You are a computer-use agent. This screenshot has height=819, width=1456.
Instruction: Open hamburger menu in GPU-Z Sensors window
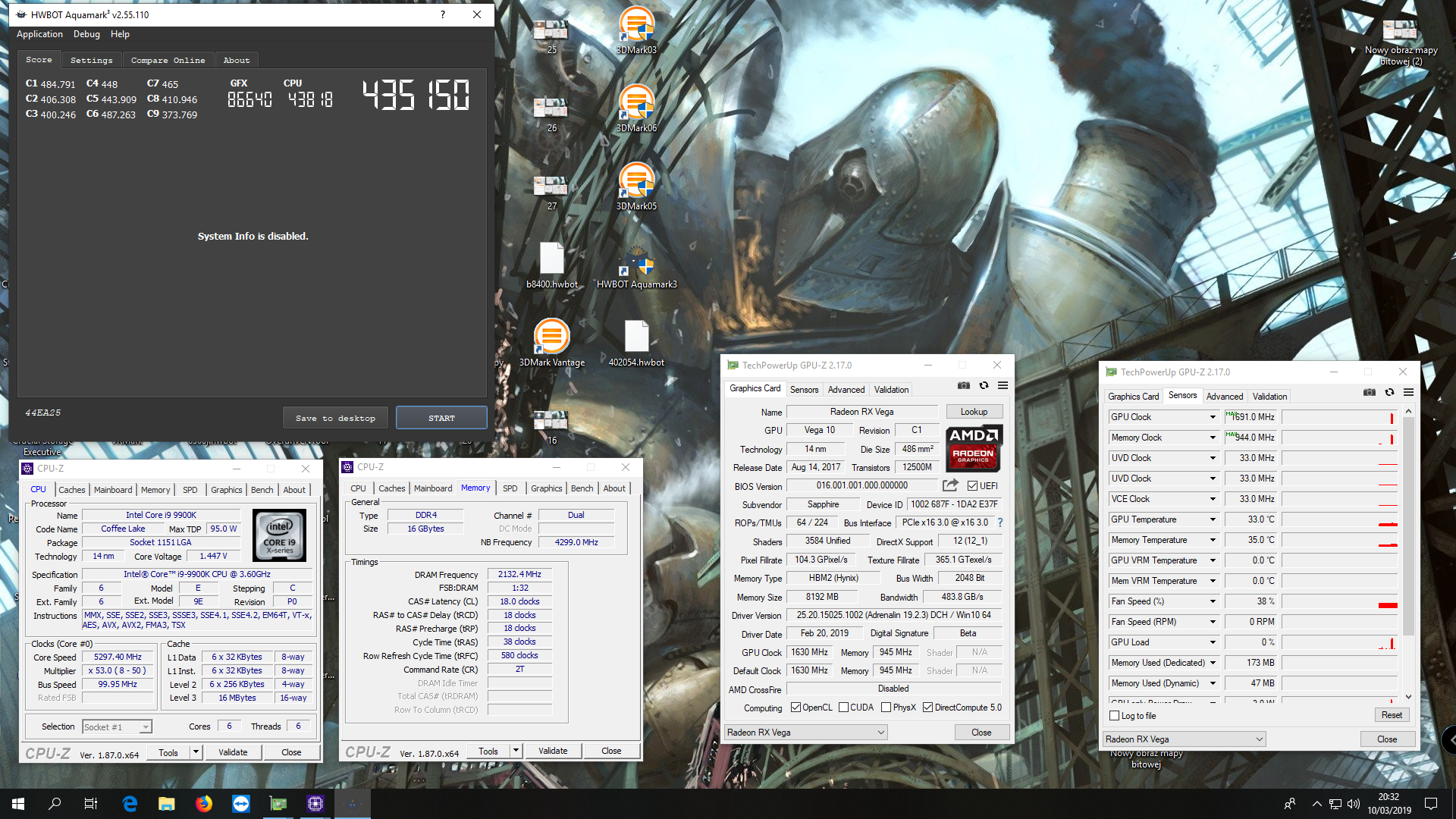[1408, 392]
